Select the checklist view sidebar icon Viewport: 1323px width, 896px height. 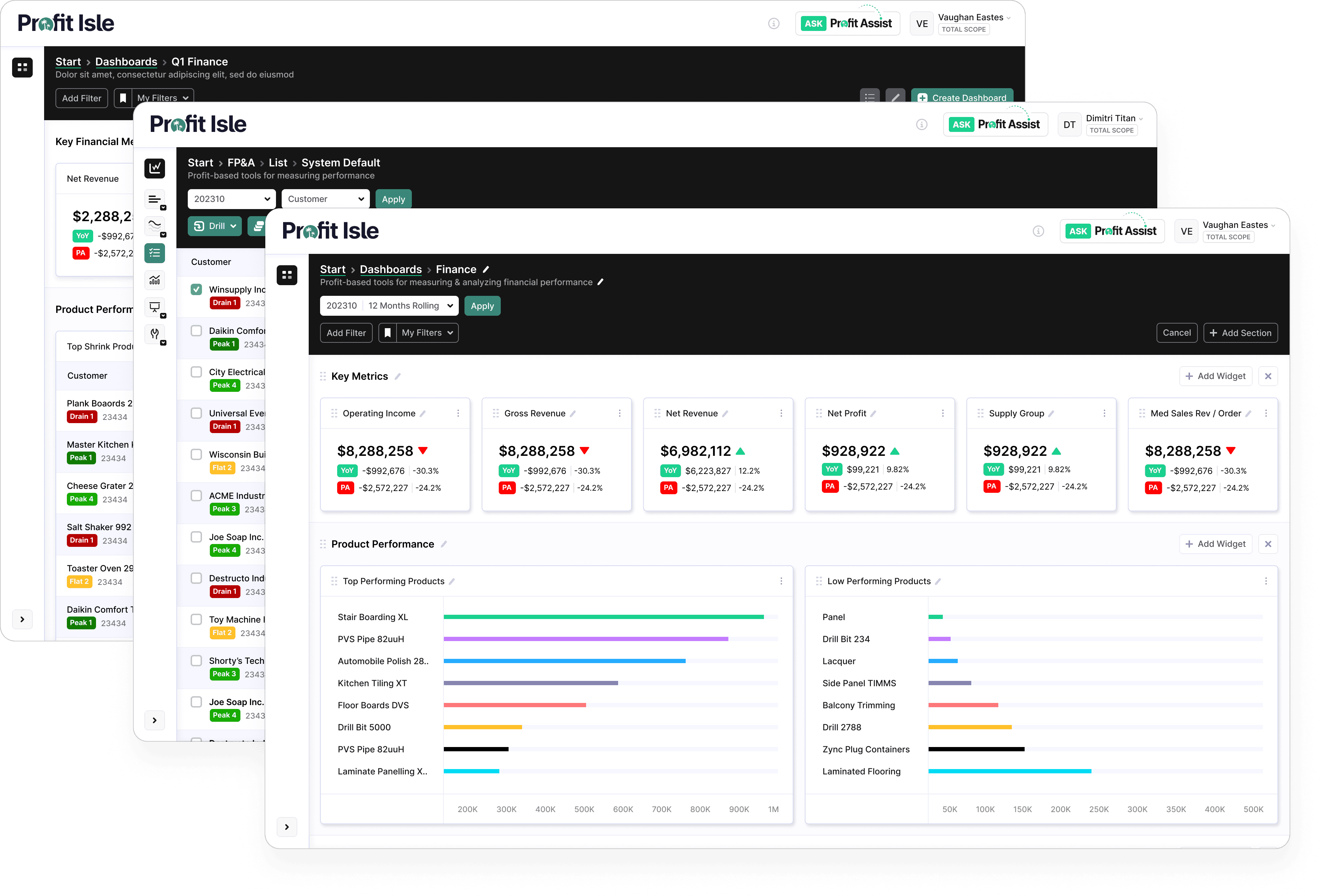154,253
